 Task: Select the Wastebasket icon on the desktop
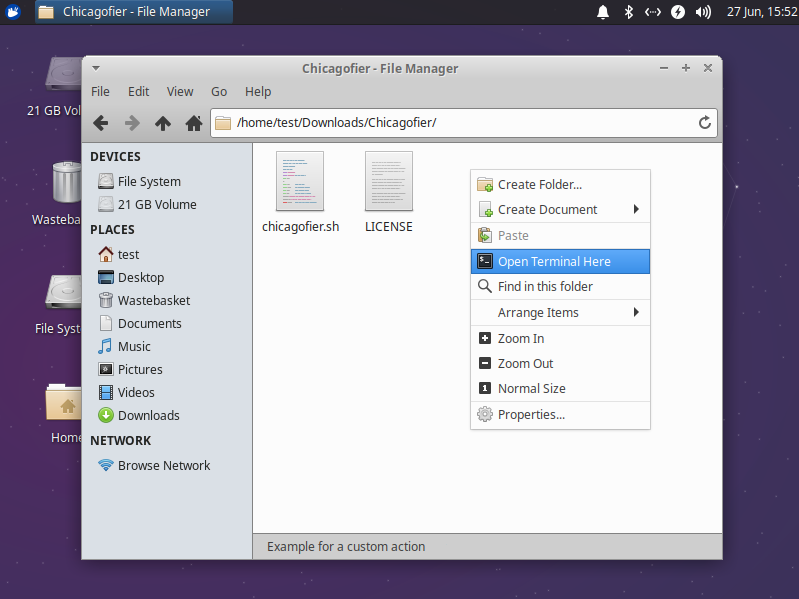point(65,181)
